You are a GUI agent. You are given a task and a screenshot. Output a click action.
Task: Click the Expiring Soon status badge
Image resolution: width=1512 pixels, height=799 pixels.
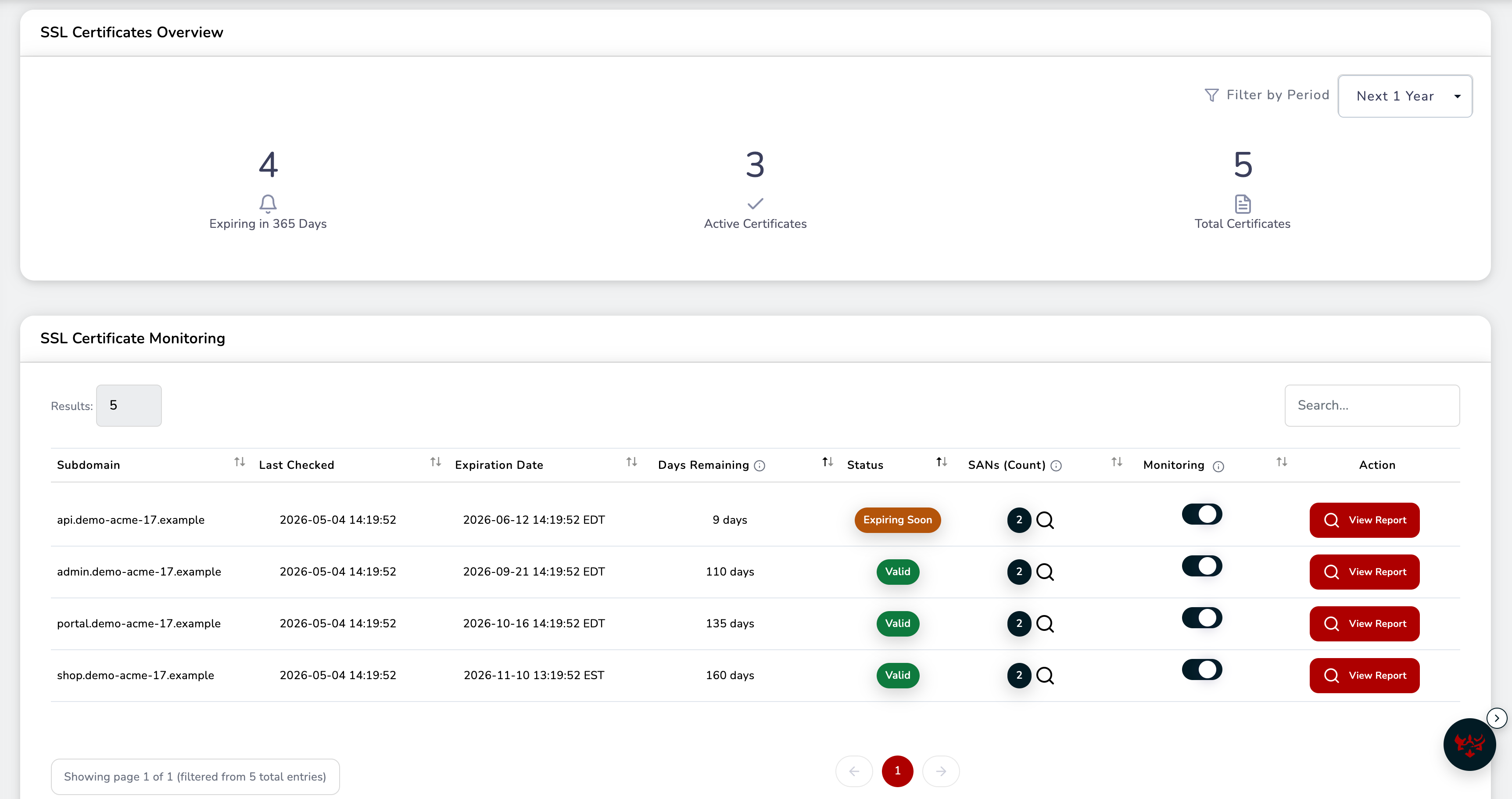[x=897, y=520]
